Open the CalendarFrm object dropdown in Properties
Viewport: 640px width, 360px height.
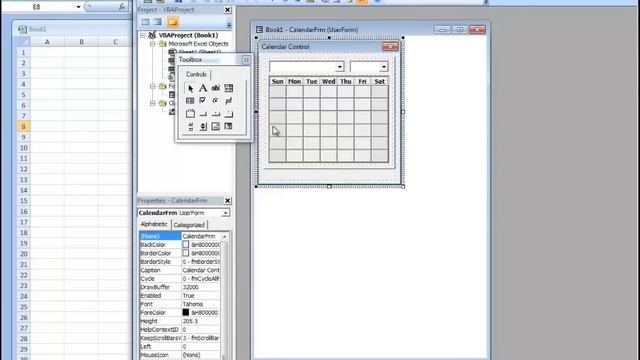225,213
